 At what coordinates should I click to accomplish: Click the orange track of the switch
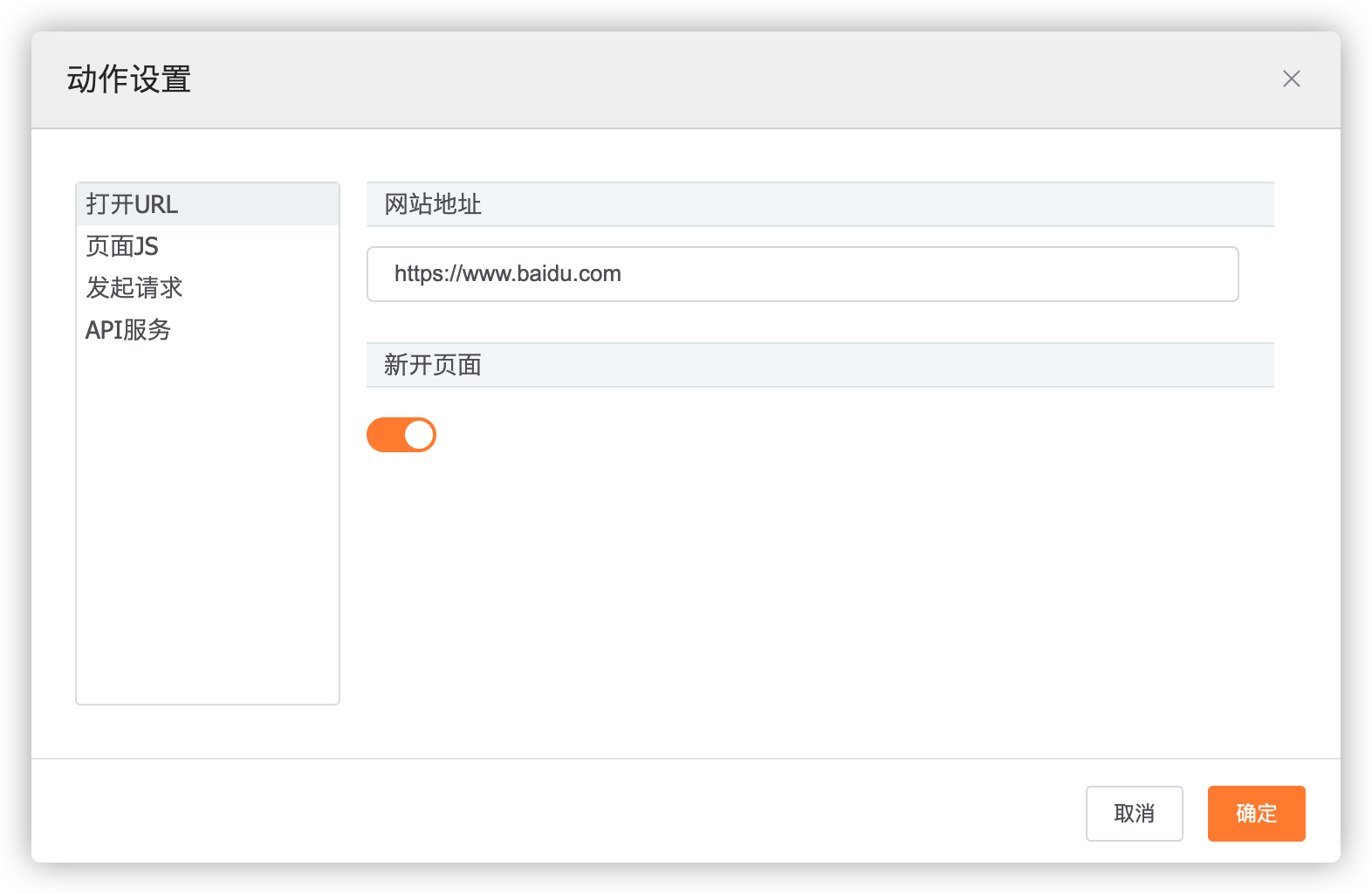click(384, 435)
